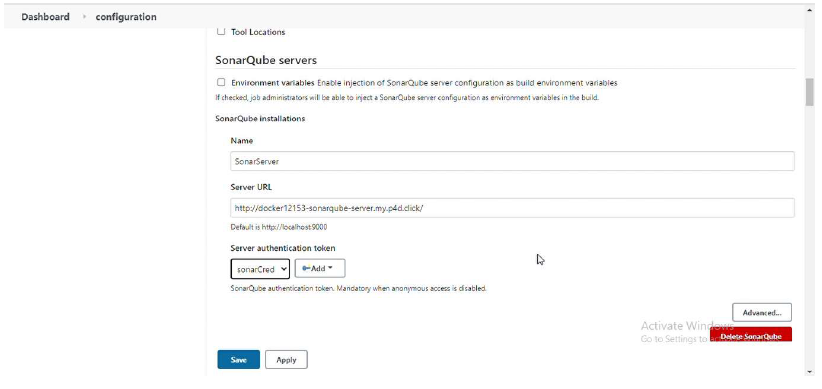
Task: Click the SonarQube servers heading
Action: click(x=266, y=60)
